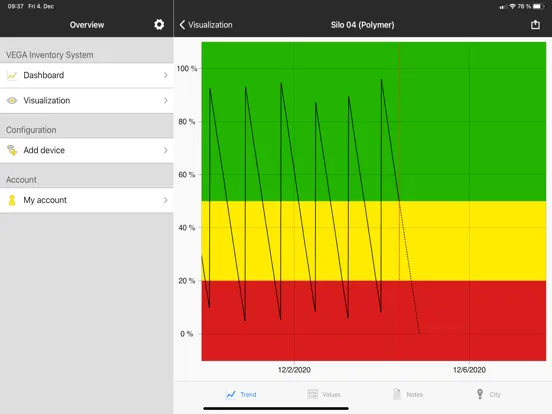Tap the share icon in top bar
The image size is (552, 414).
click(535, 24)
